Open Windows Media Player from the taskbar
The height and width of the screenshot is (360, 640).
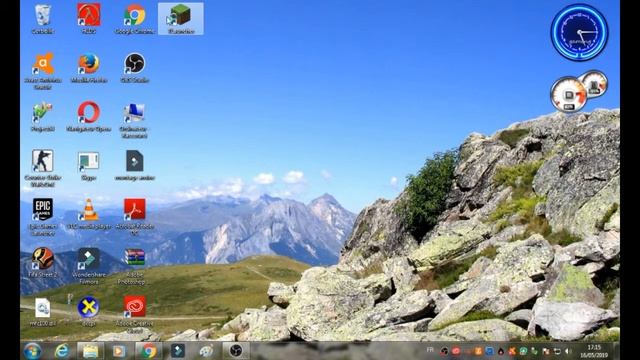(x=119, y=351)
